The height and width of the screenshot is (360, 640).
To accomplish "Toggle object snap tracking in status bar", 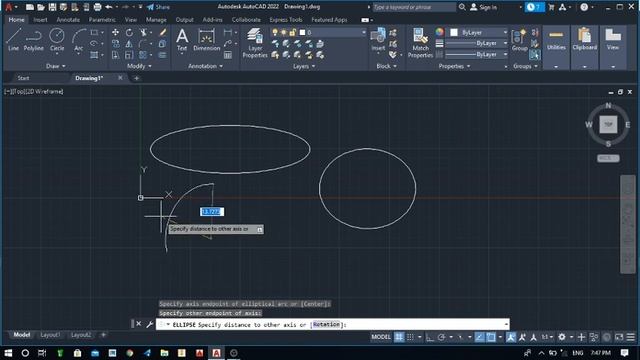I will [479, 337].
